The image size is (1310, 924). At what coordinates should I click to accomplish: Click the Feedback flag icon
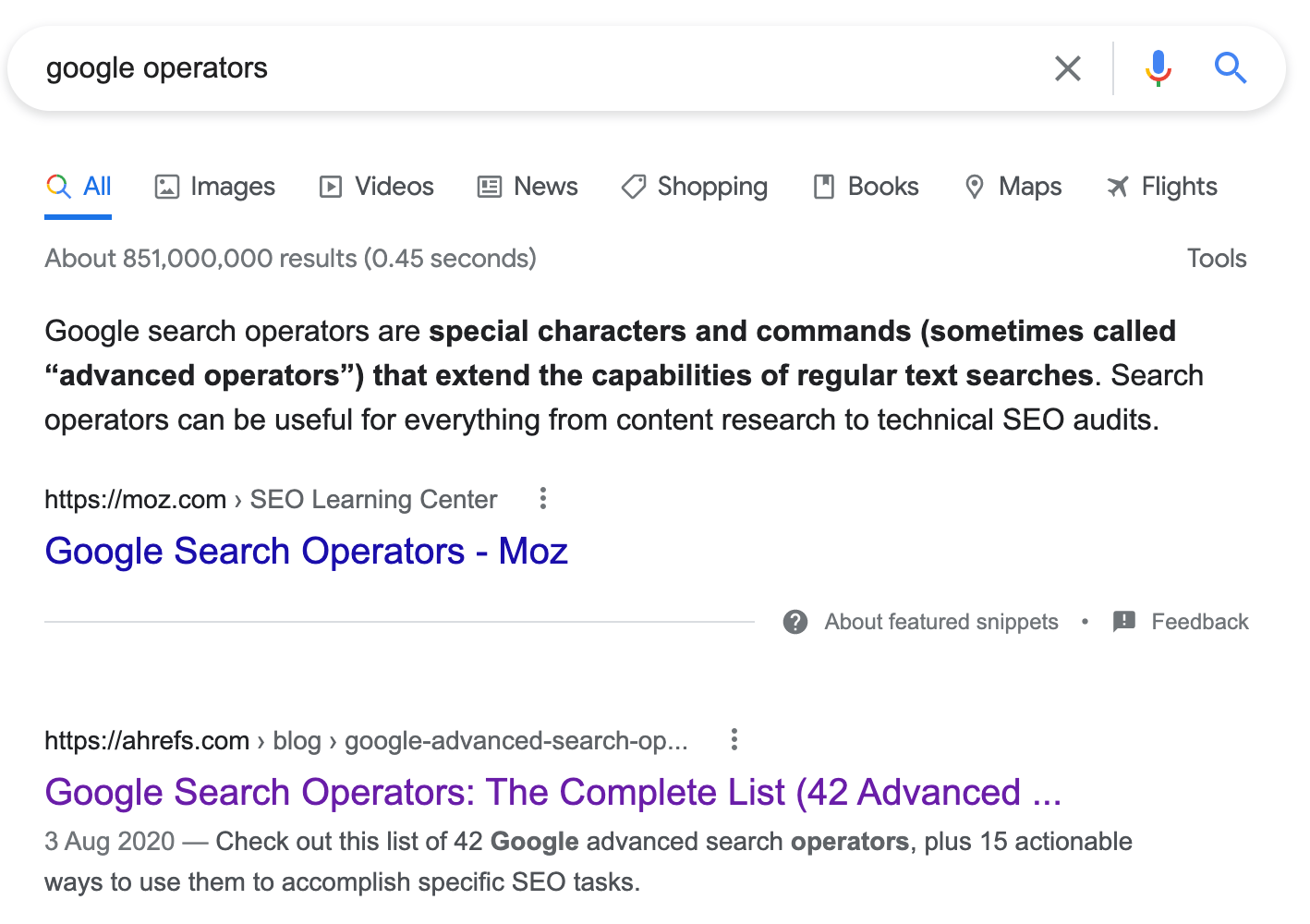tap(1123, 621)
